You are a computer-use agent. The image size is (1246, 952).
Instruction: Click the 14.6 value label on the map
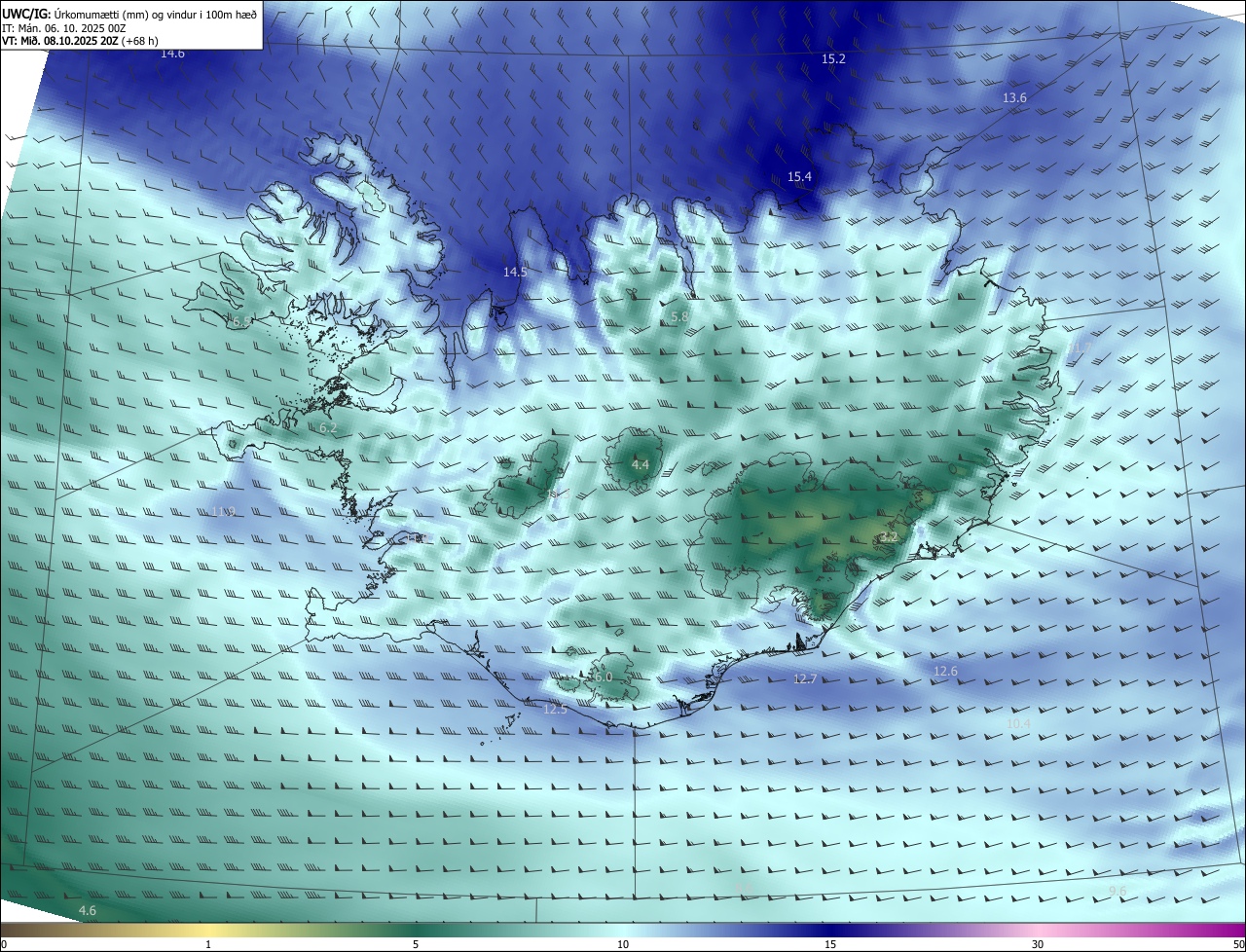172,54
